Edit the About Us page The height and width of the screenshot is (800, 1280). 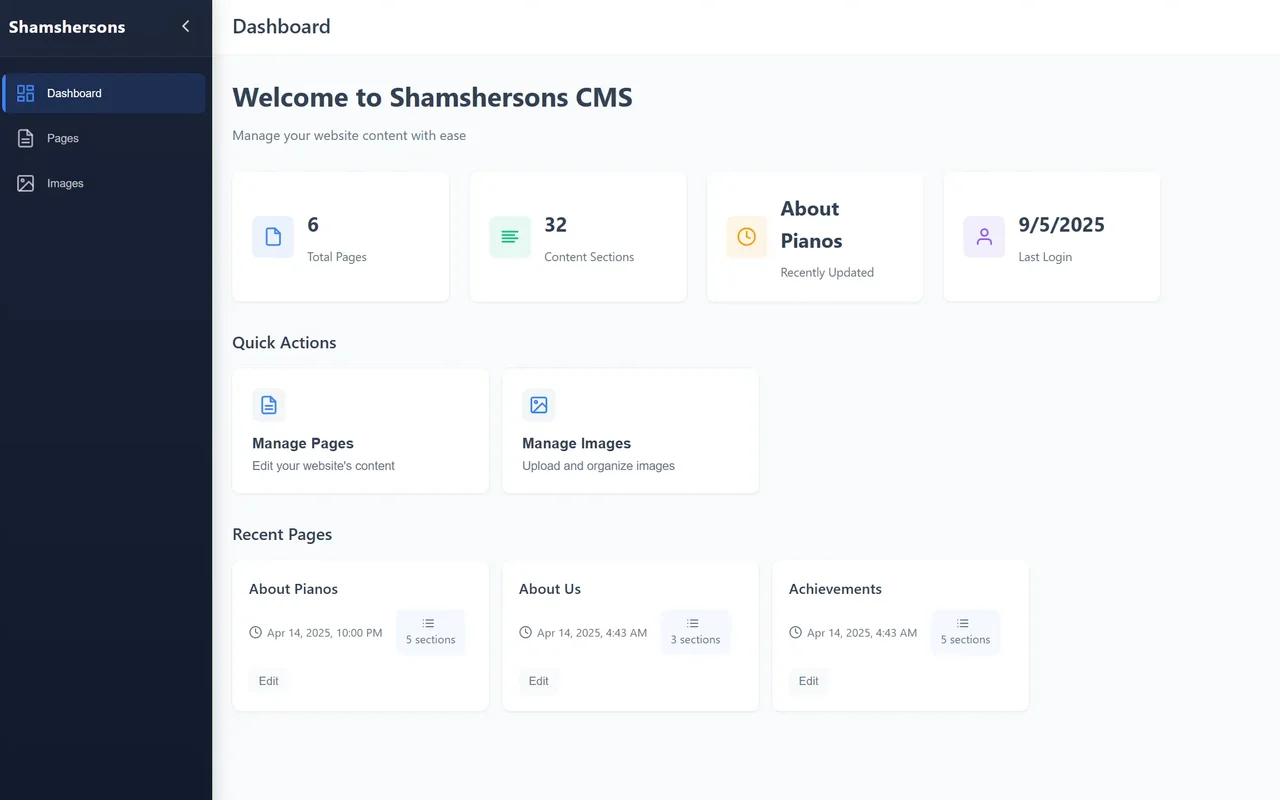[x=538, y=681]
